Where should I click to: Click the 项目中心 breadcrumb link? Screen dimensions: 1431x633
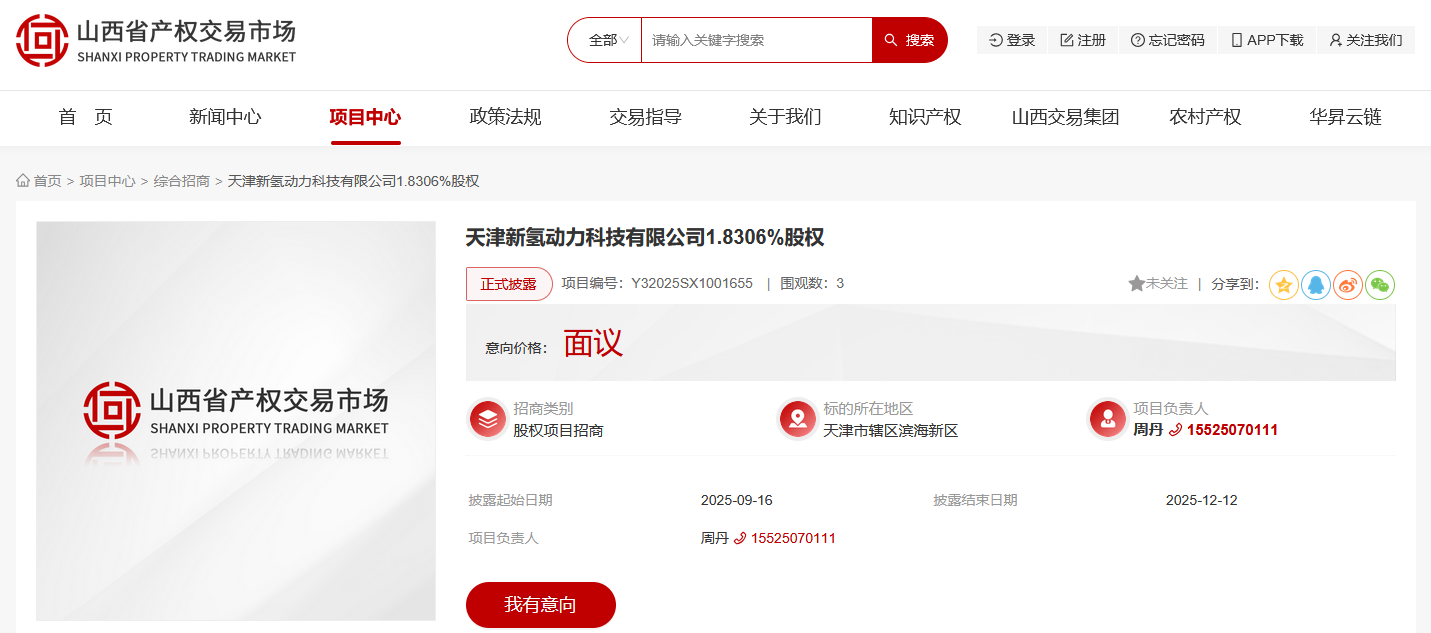(x=107, y=181)
